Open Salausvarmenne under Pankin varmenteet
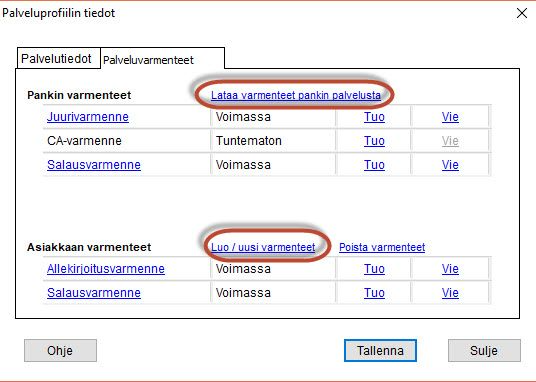Viewport: 536px width, 382px height. [x=94, y=165]
